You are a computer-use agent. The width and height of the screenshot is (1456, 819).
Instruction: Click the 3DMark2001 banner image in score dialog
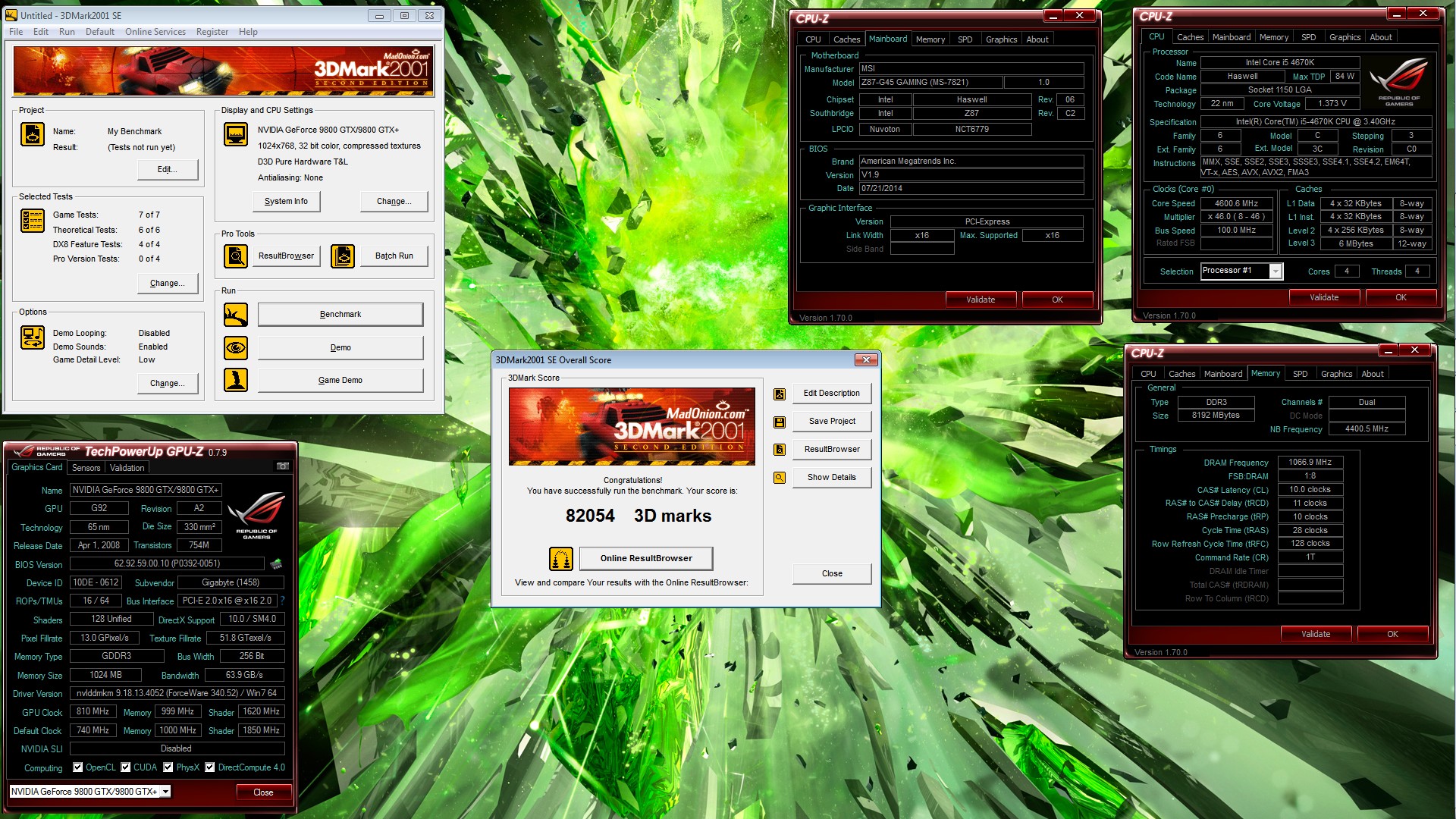(632, 426)
